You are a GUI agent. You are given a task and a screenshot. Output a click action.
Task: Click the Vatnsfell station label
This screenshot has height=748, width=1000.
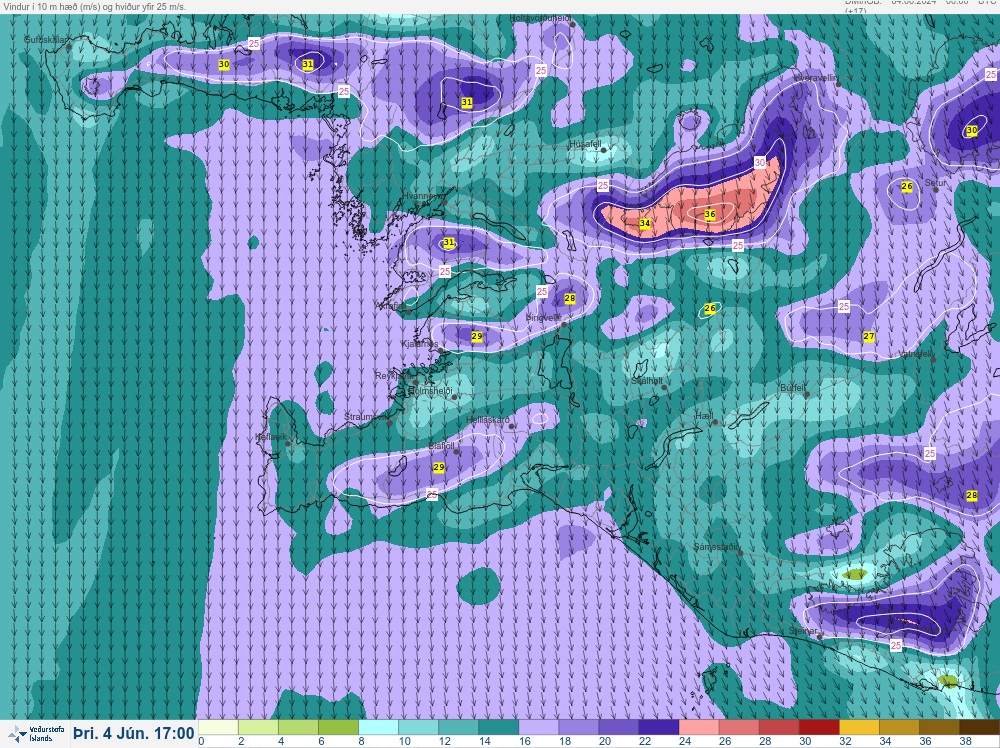tap(916, 354)
